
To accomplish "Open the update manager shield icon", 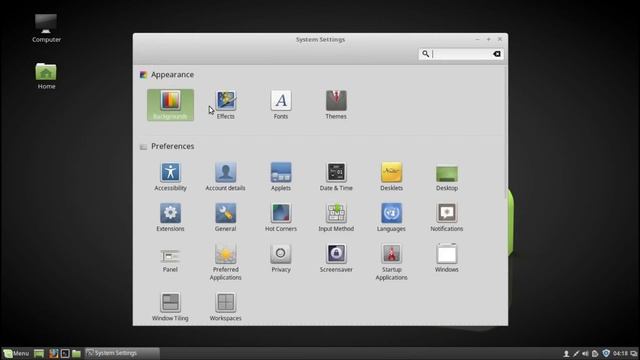I will coord(606,353).
